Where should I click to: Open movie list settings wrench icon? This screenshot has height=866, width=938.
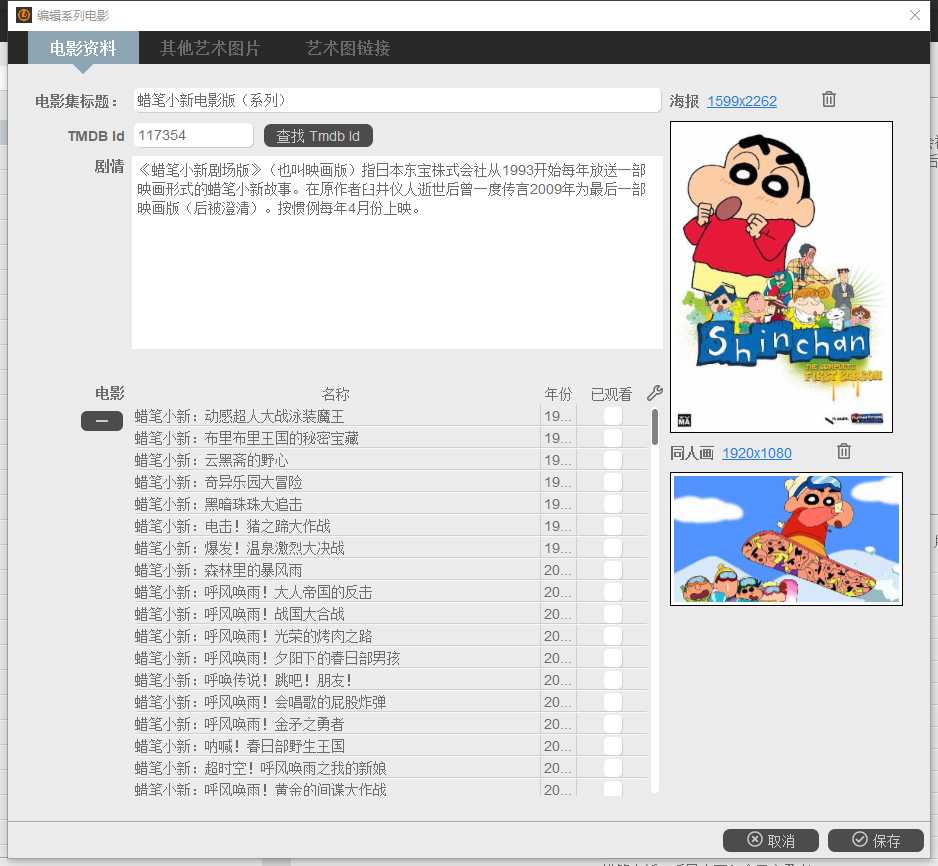click(x=655, y=393)
